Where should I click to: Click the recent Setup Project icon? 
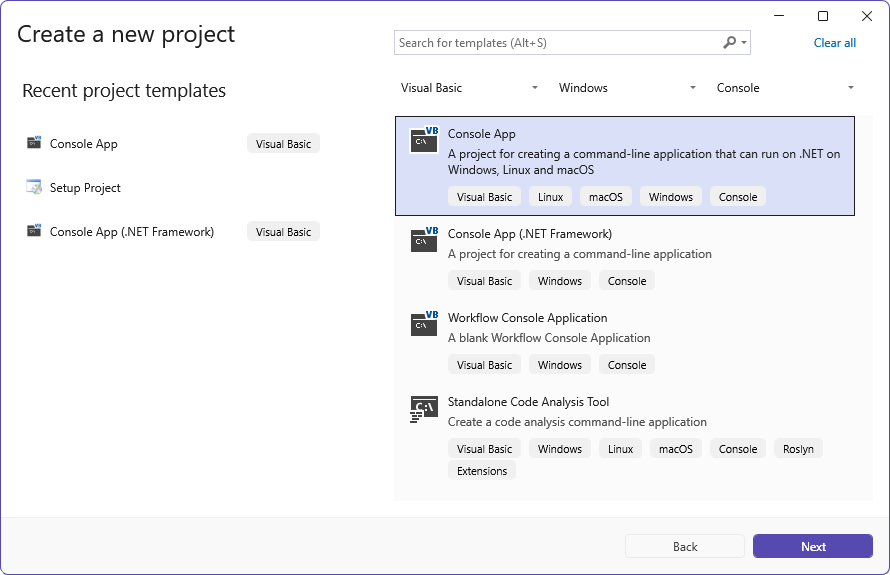tap(34, 187)
